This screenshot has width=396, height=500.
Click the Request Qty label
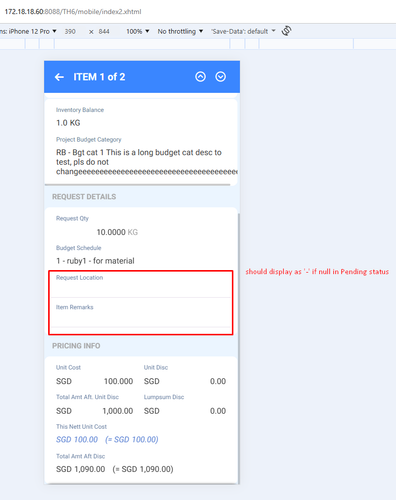tap(72, 218)
